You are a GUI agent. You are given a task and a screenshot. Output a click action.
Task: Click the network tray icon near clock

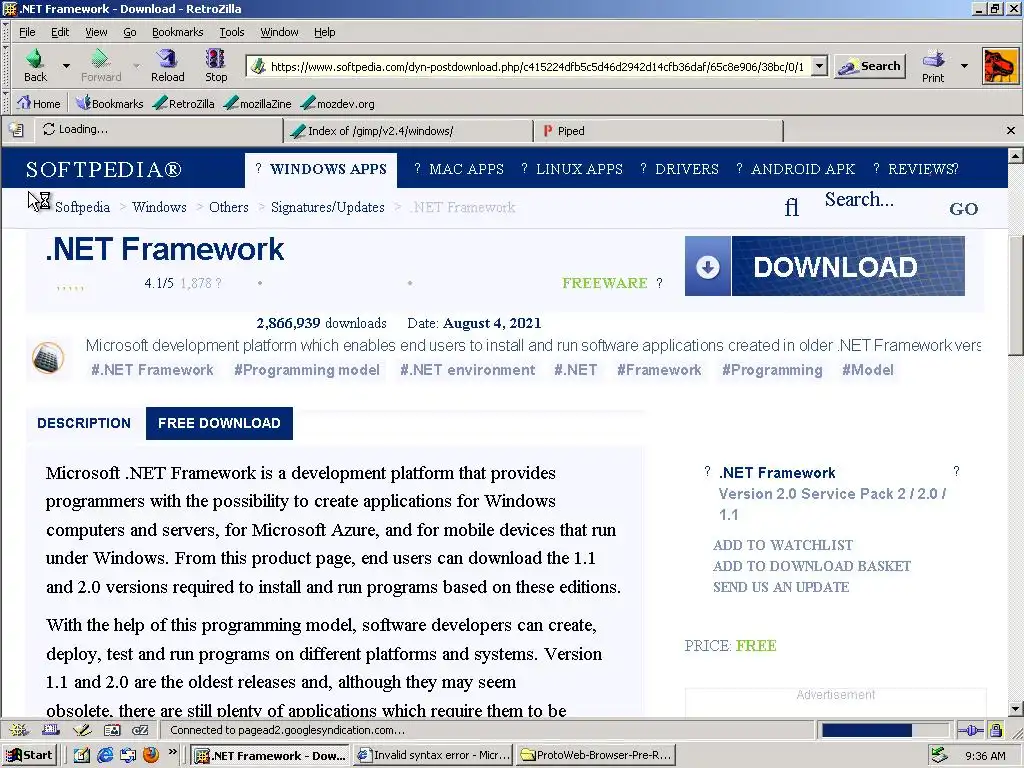(938, 755)
